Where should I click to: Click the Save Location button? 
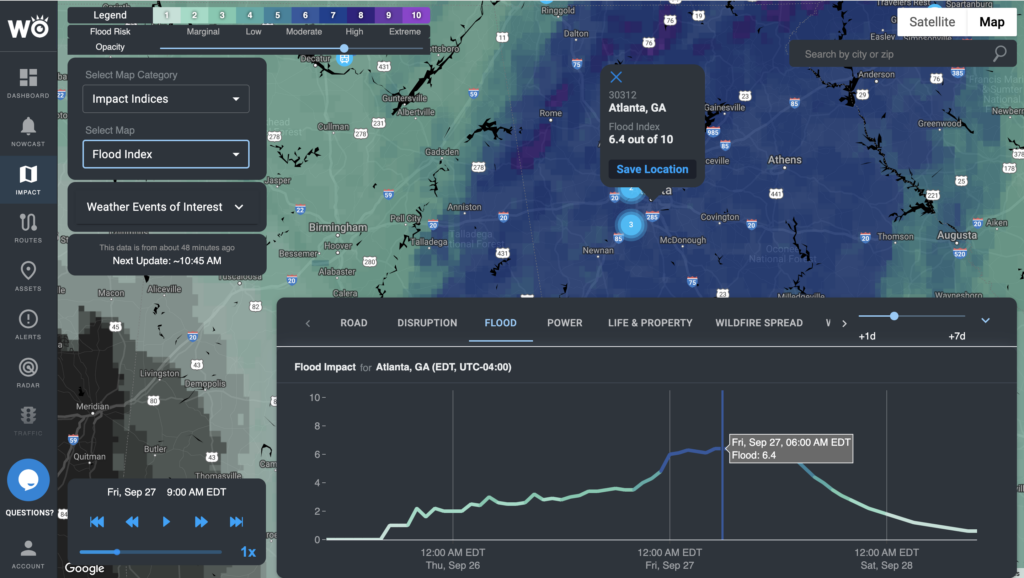[x=652, y=169]
